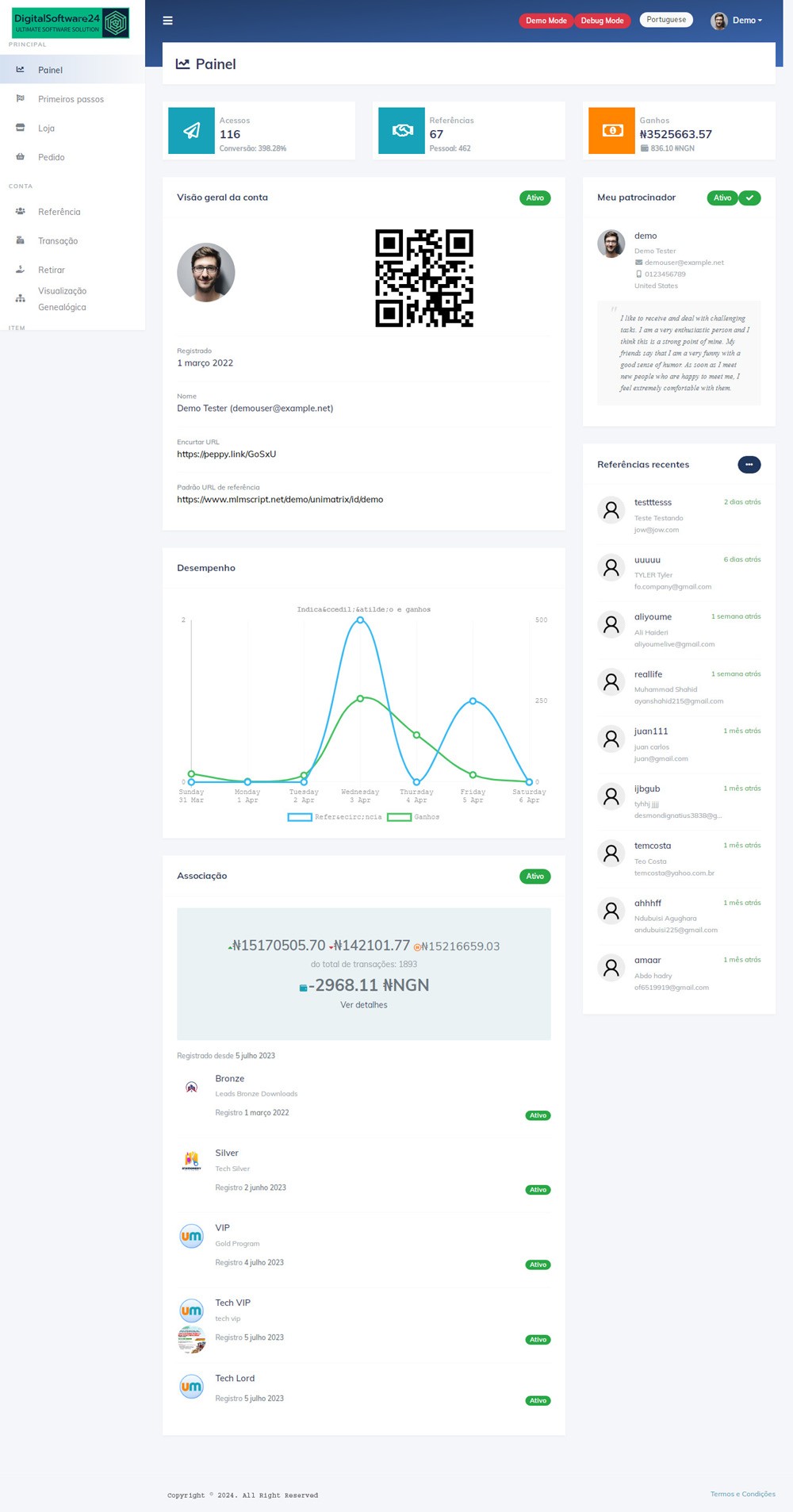This screenshot has width=793, height=1512.
Task: Click the Ver detalhes link
Action: 364,1005
